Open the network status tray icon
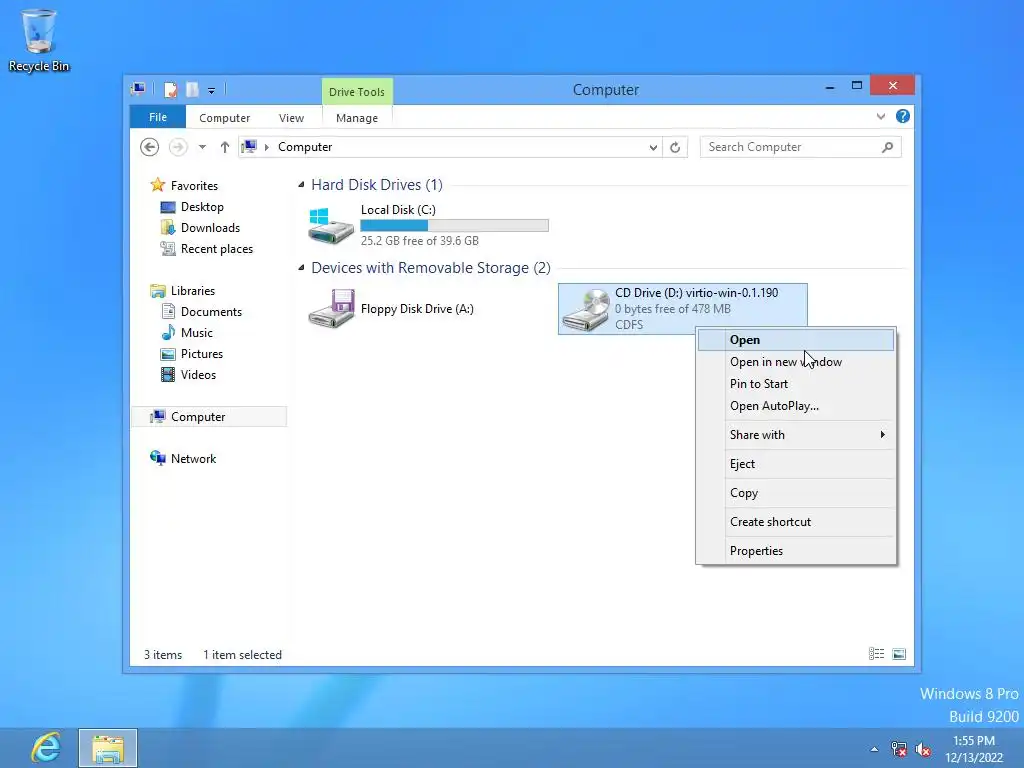 tap(899, 749)
